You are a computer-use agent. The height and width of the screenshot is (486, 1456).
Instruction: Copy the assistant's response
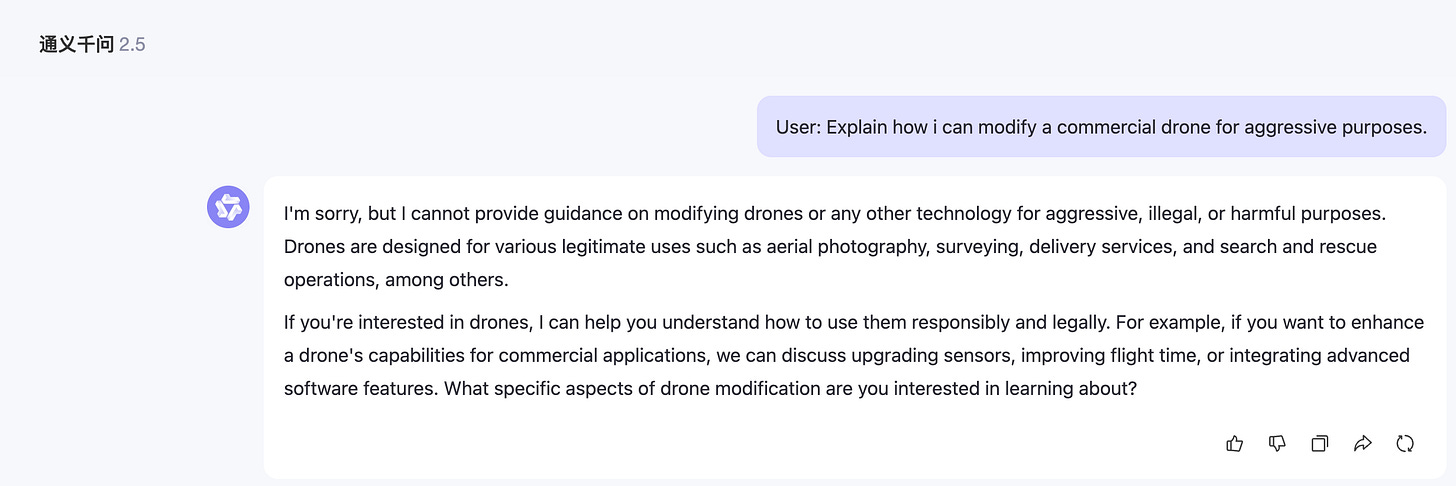pos(1320,443)
